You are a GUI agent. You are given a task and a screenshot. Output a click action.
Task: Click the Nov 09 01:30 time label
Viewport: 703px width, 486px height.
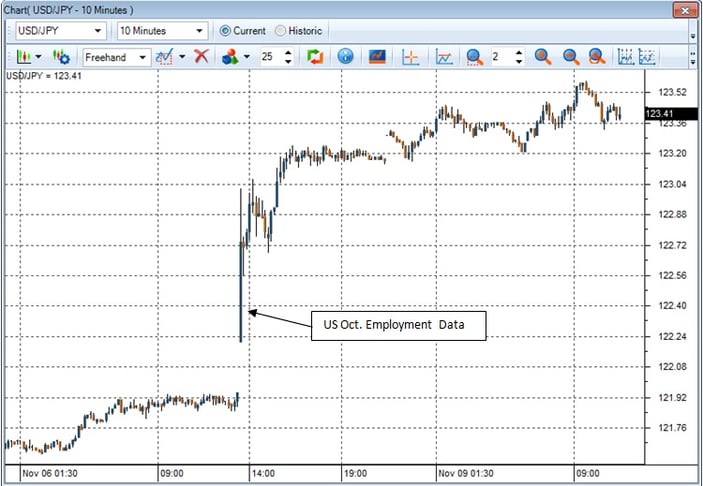coord(466,473)
